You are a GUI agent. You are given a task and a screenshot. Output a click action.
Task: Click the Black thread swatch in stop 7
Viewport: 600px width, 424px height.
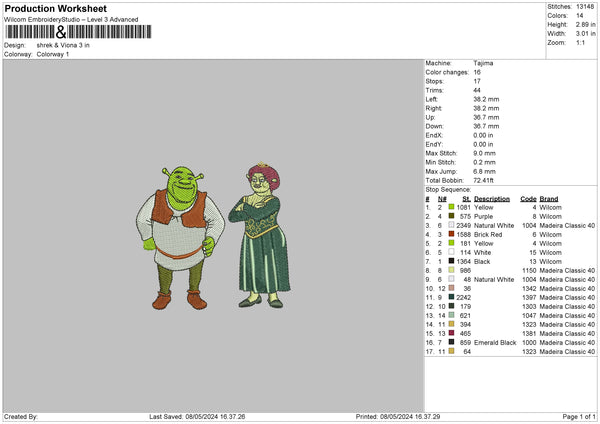(451, 261)
